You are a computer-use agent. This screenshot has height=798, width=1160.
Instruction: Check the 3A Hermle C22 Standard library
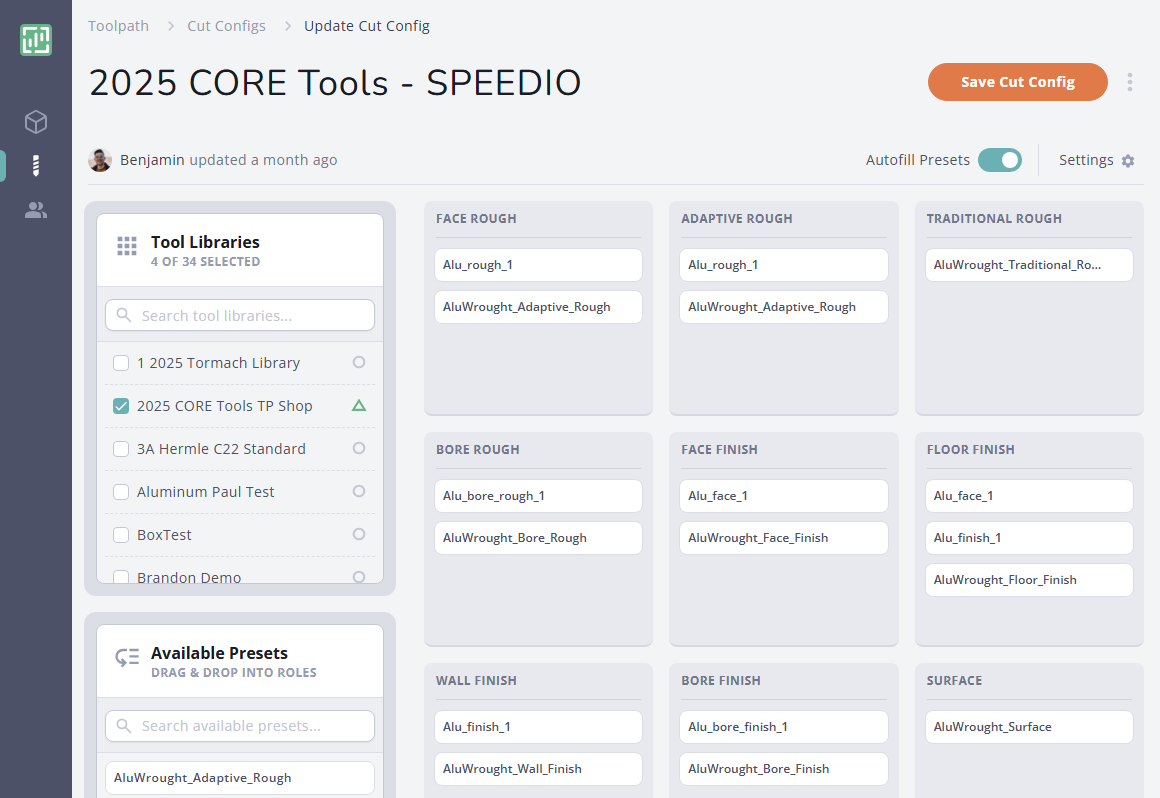(x=121, y=449)
